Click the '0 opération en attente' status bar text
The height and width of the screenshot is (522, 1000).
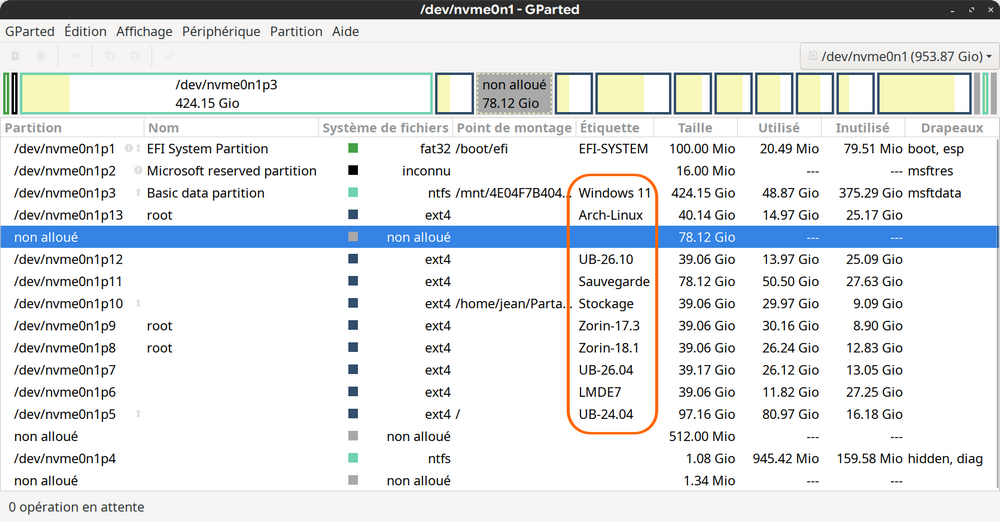77,507
